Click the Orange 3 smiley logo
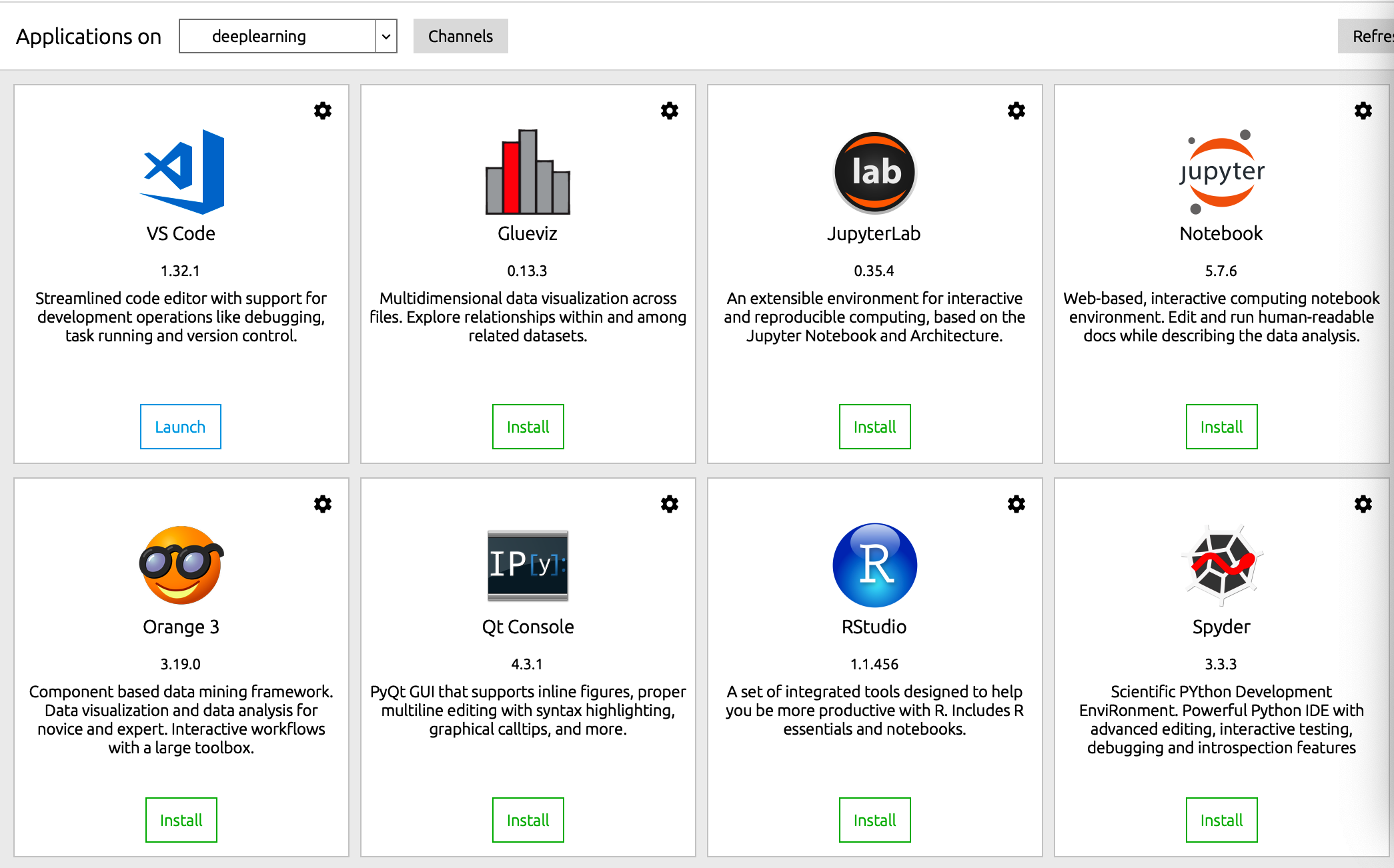 click(x=181, y=565)
